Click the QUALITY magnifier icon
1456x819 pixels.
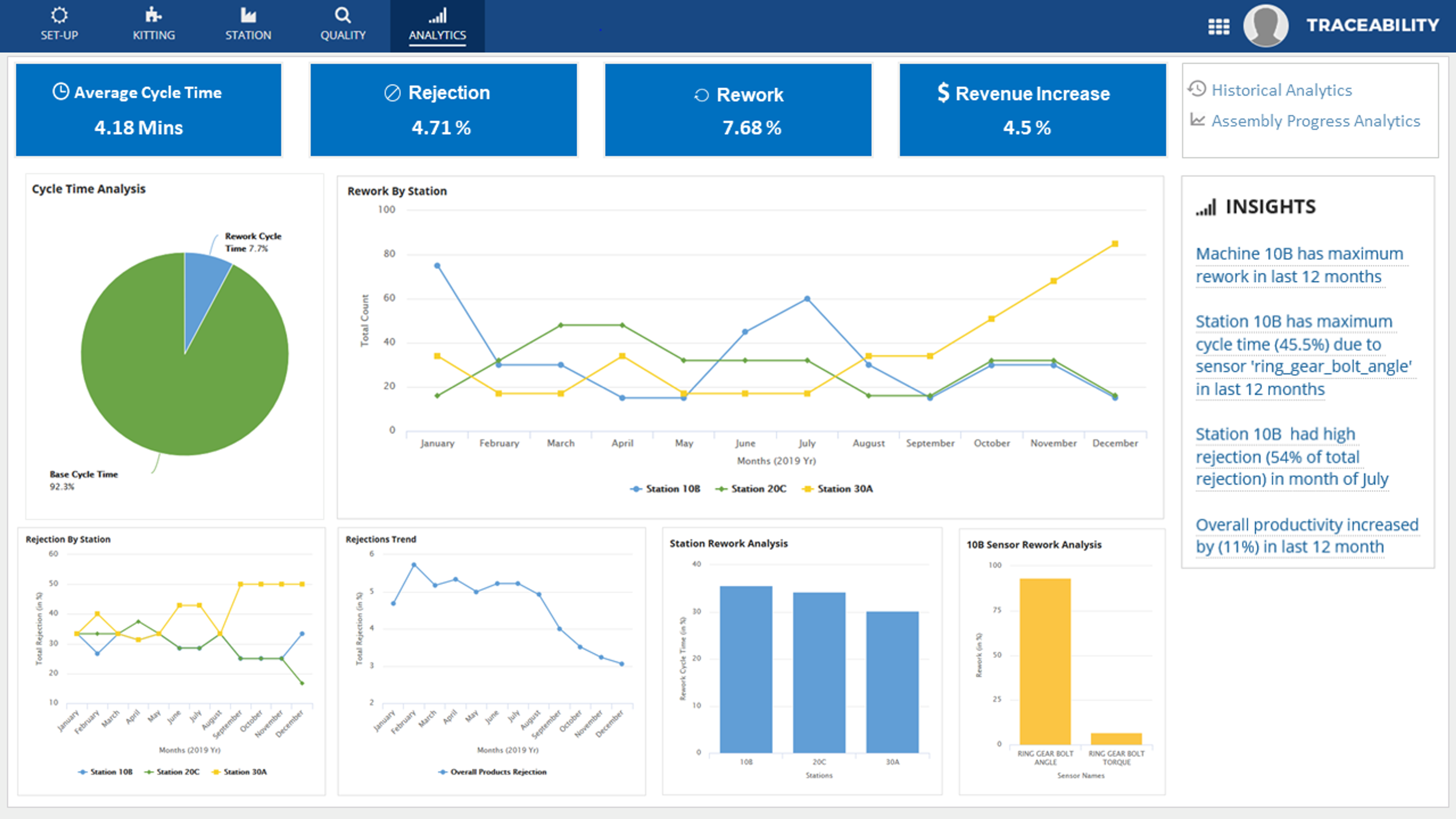(342, 15)
